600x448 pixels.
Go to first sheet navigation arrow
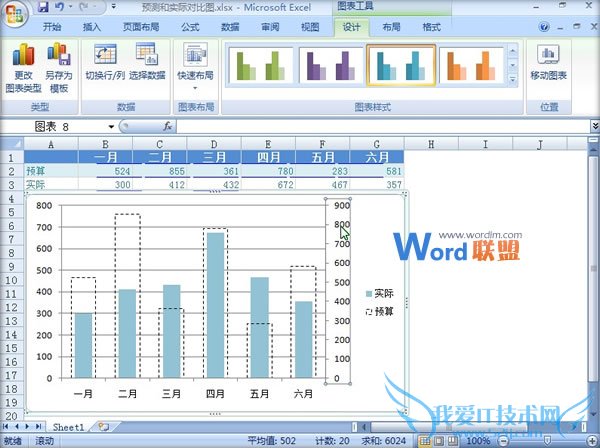click(x=6, y=426)
